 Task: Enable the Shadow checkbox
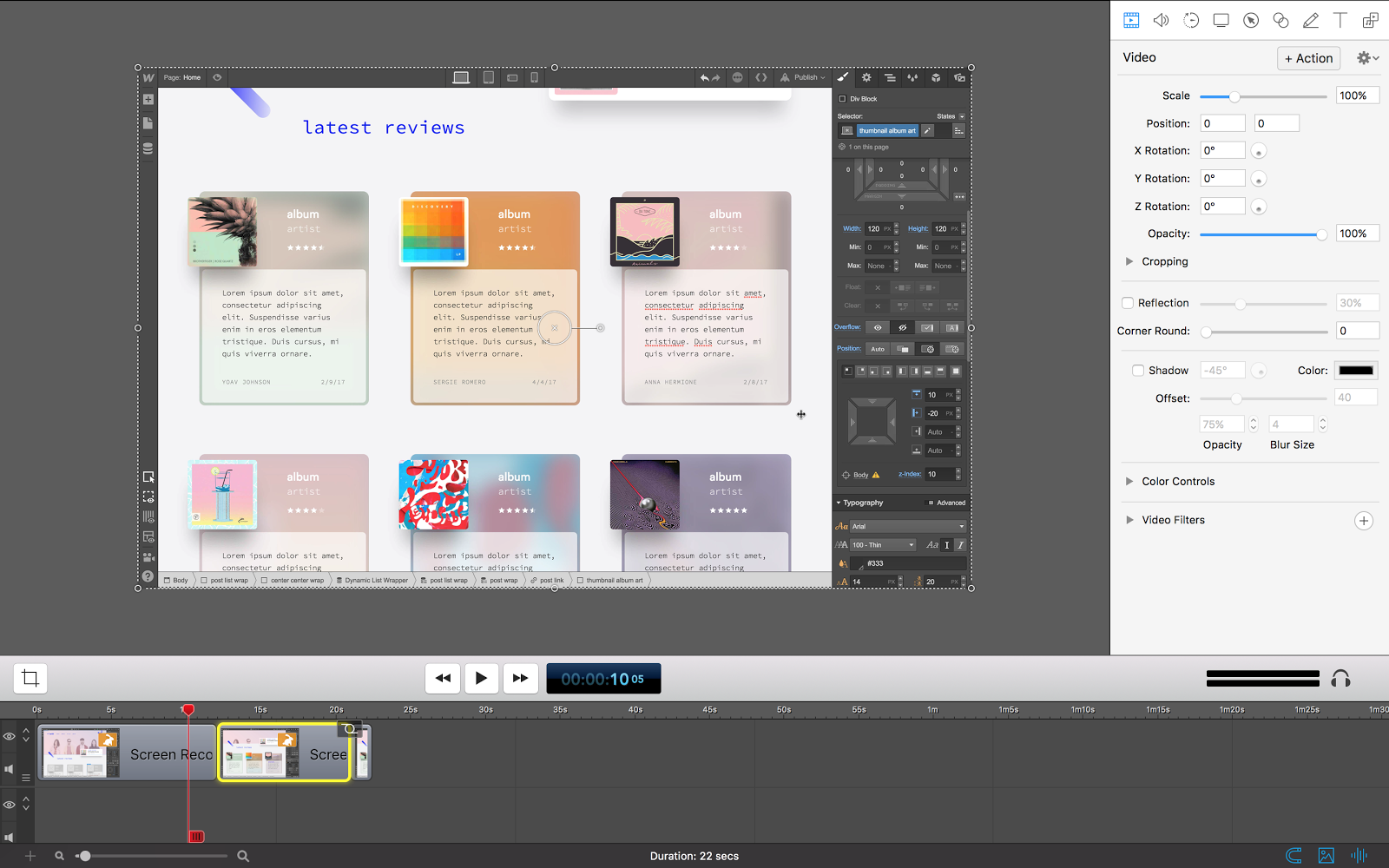pyautogui.click(x=1137, y=371)
